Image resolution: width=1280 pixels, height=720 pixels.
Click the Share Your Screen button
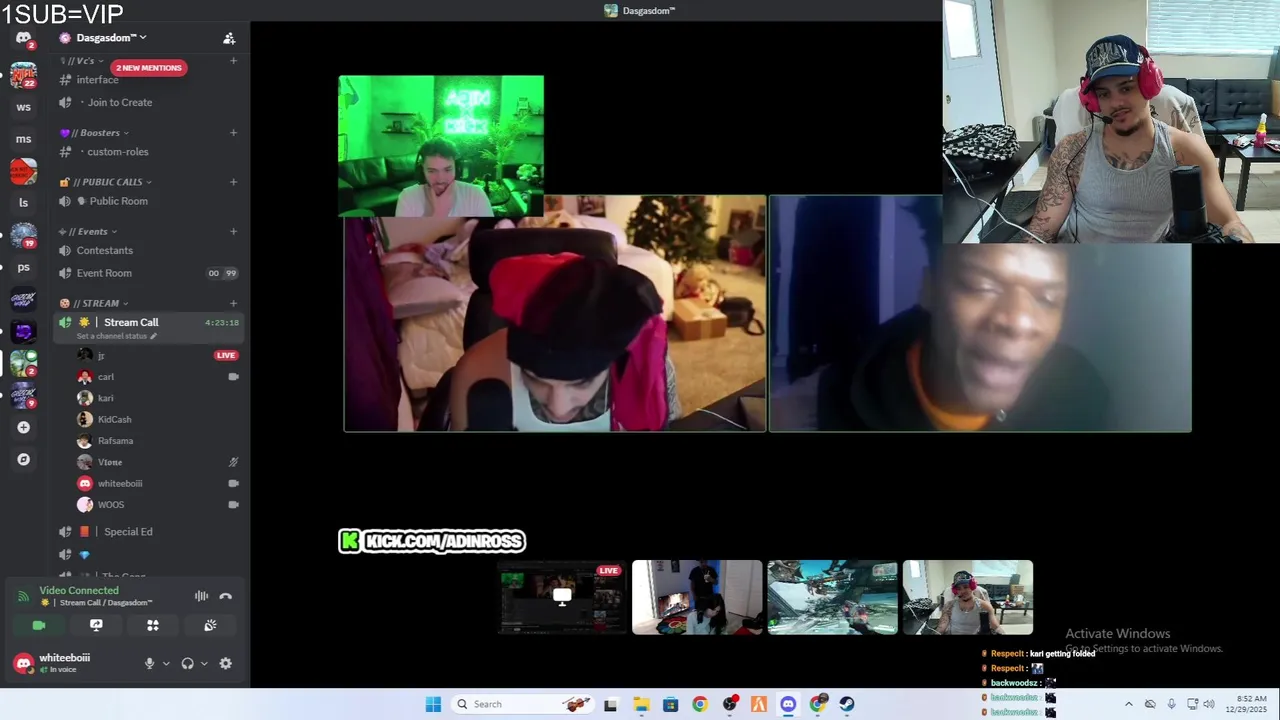(x=96, y=625)
